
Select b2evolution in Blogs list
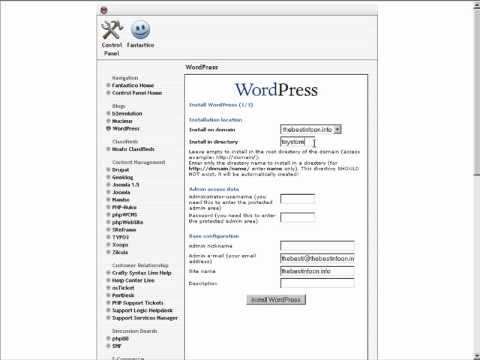[127, 113]
